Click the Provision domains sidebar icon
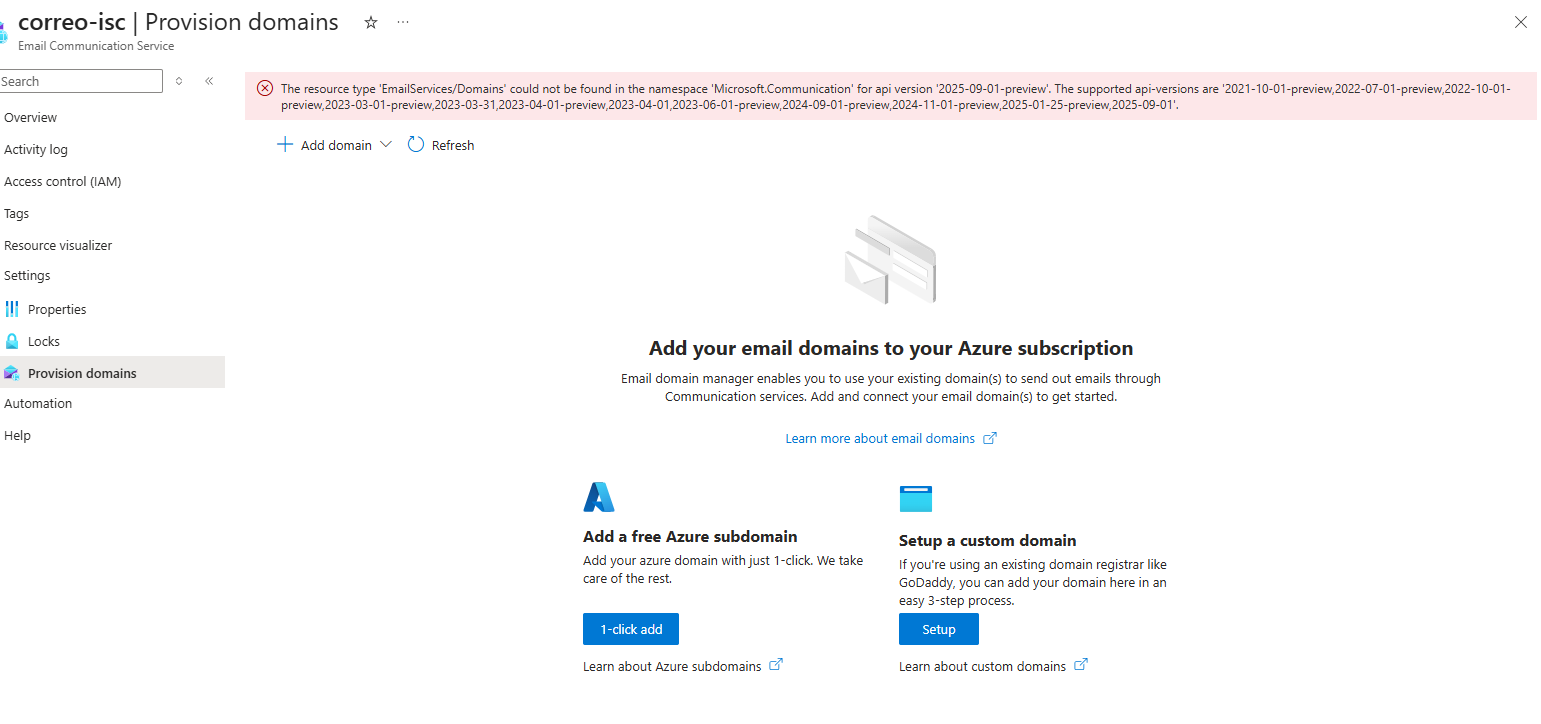 coord(12,373)
